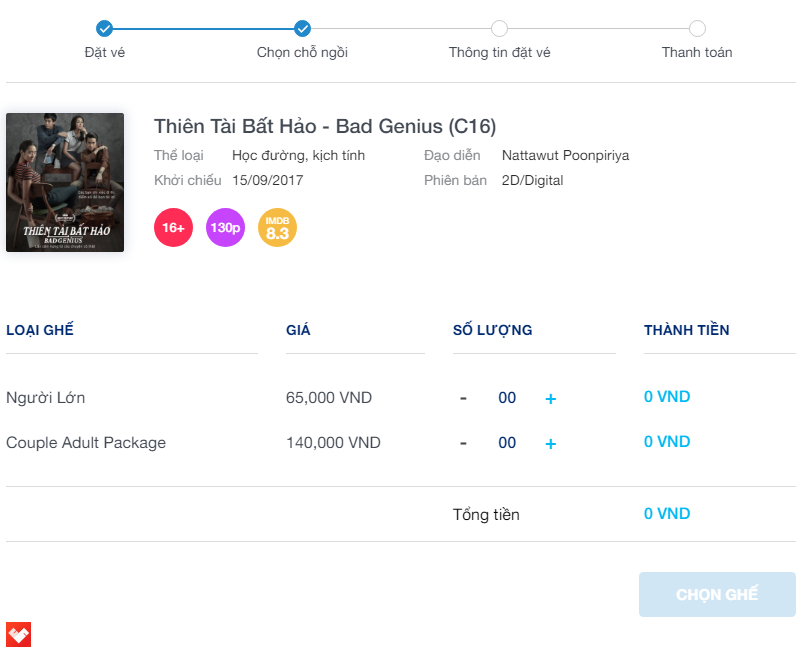809x651 pixels.
Task: Click the IMDB 8.3 rating badge
Action: coord(277,228)
